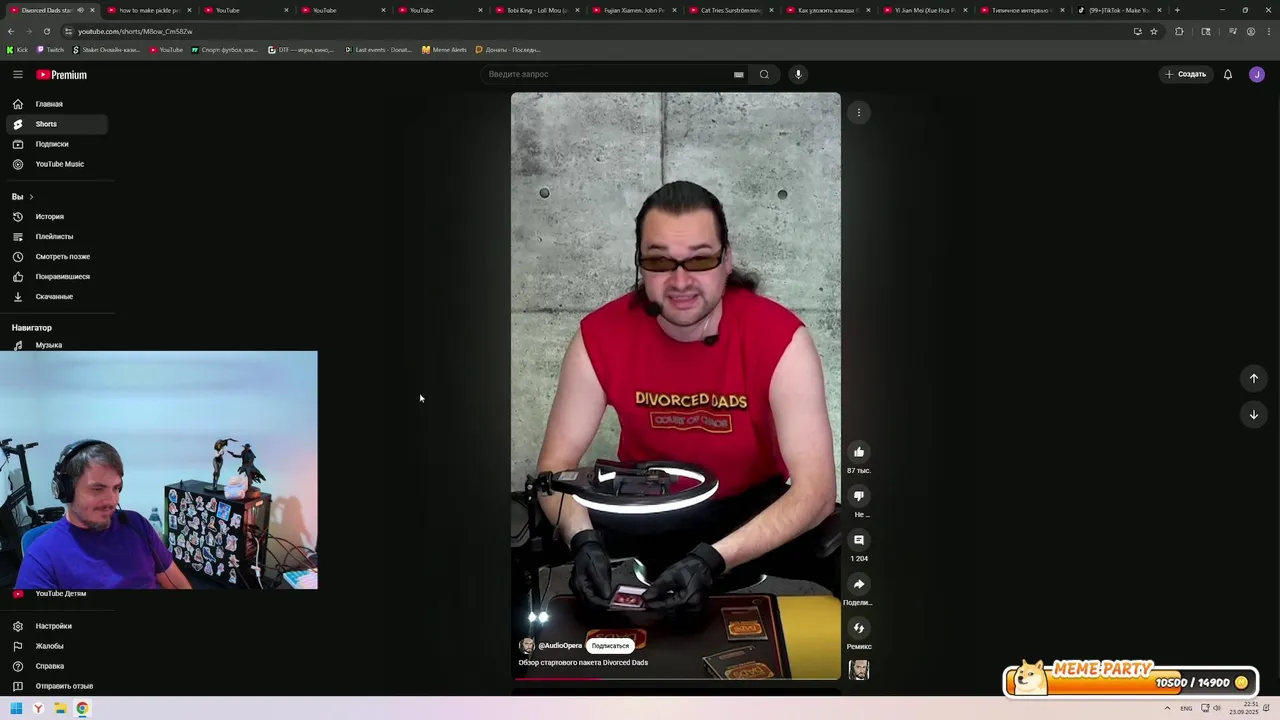Switch to 'Tobi King - Loli Mou' tab
Image resolution: width=1280 pixels, height=720 pixels.
[x=537, y=10]
